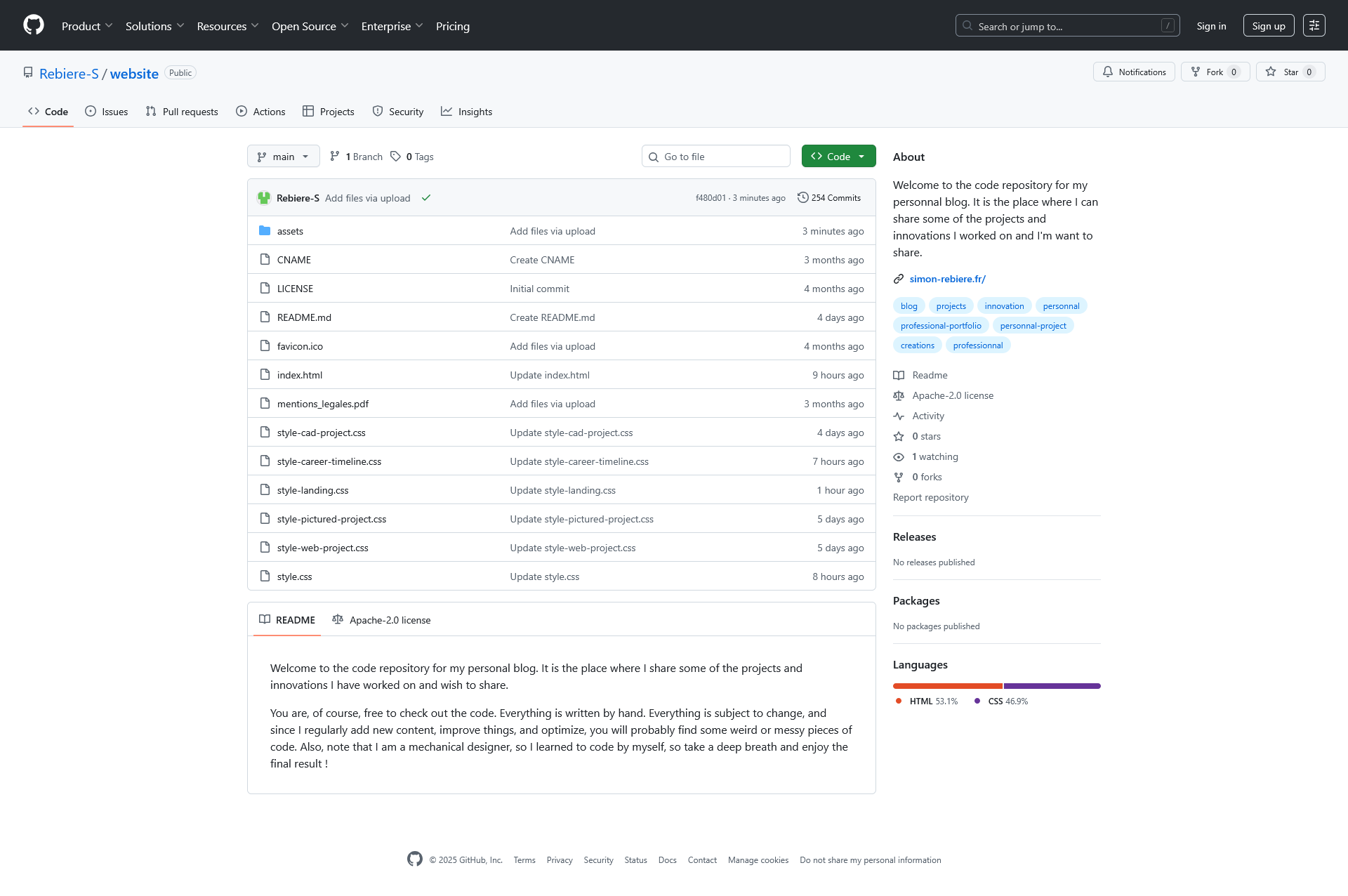Screen dimensions: 1348x896
Task: Star the repository
Action: (1290, 72)
